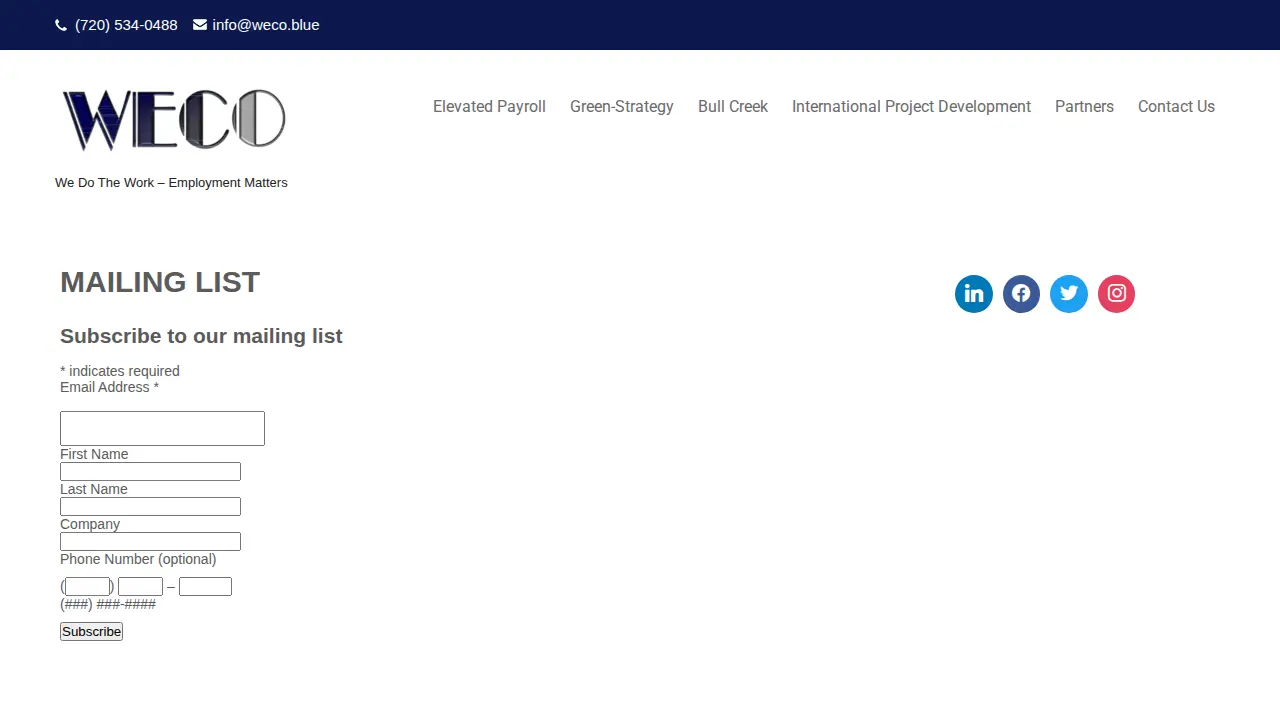Focus the Email Address input field
Image resolution: width=1280 pixels, height=720 pixels.
(x=162, y=428)
